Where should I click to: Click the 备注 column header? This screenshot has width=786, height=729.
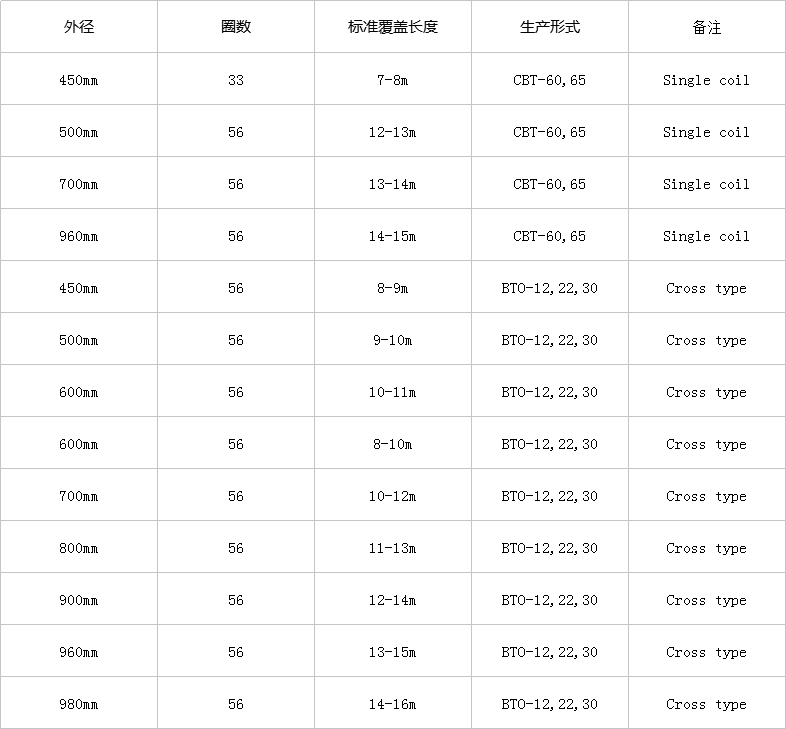706,27
